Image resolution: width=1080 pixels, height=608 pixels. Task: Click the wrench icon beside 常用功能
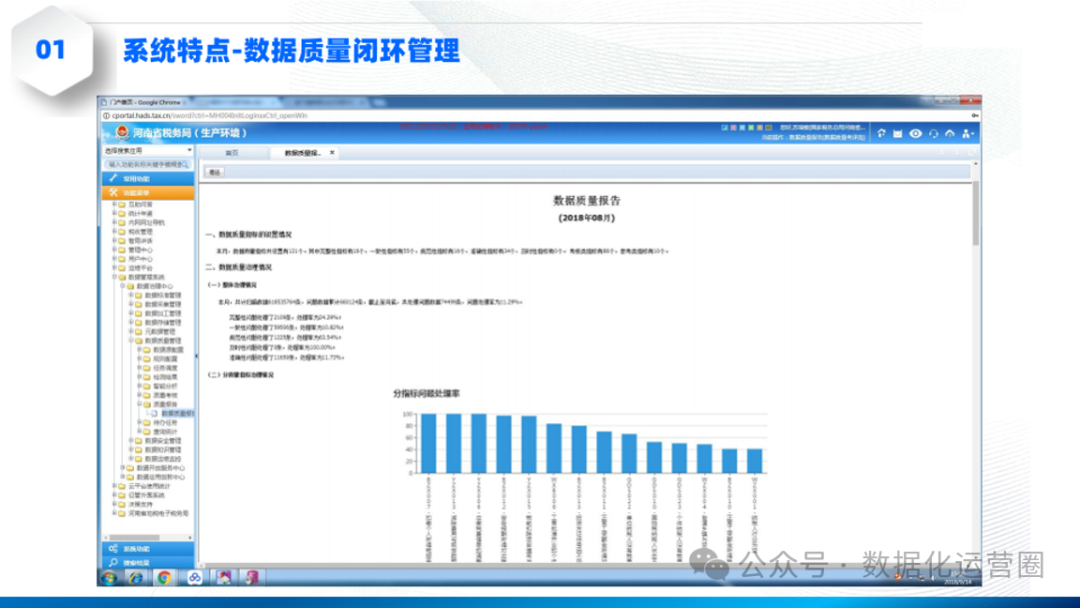pos(114,178)
